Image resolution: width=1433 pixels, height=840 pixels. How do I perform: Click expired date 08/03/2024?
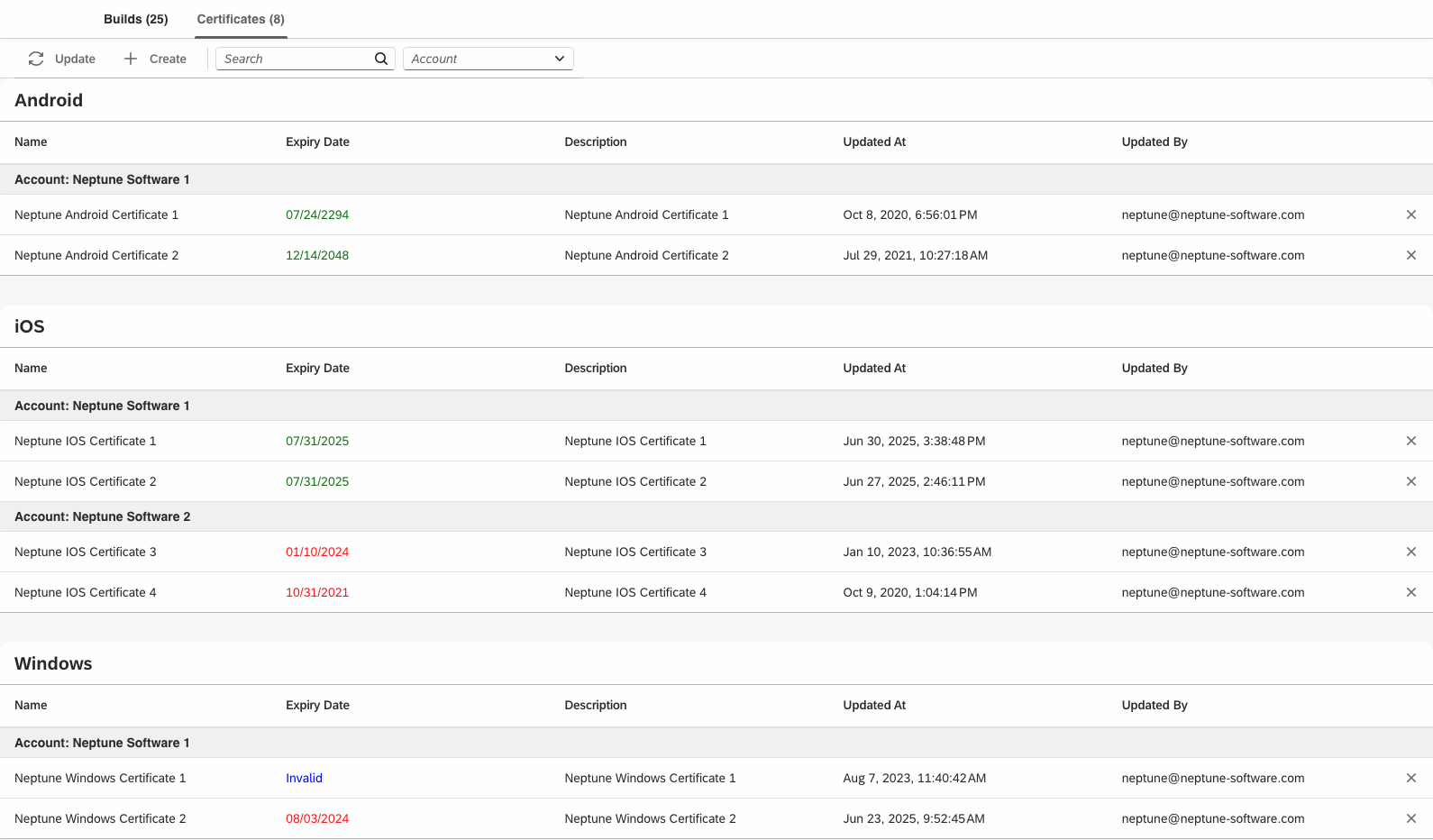[317, 818]
